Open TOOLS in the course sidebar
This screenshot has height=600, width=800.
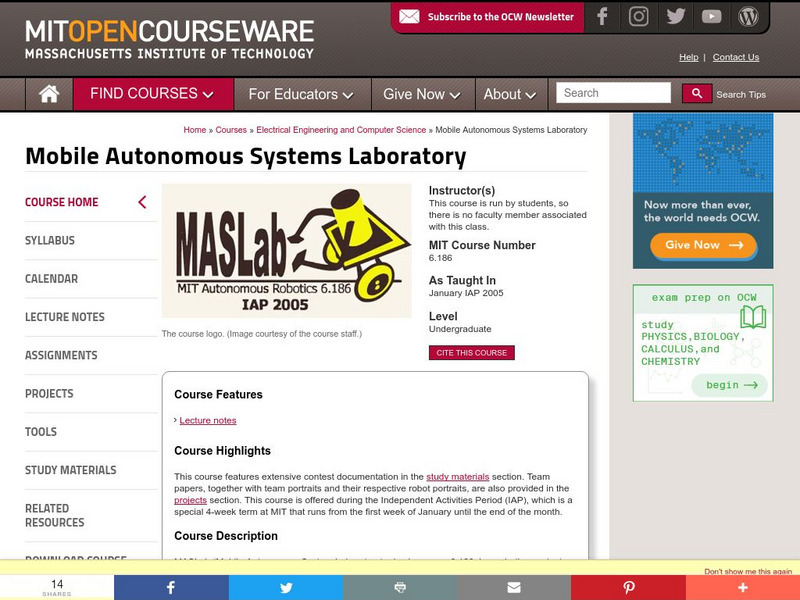pyautogui.click(x=41, y=432)
